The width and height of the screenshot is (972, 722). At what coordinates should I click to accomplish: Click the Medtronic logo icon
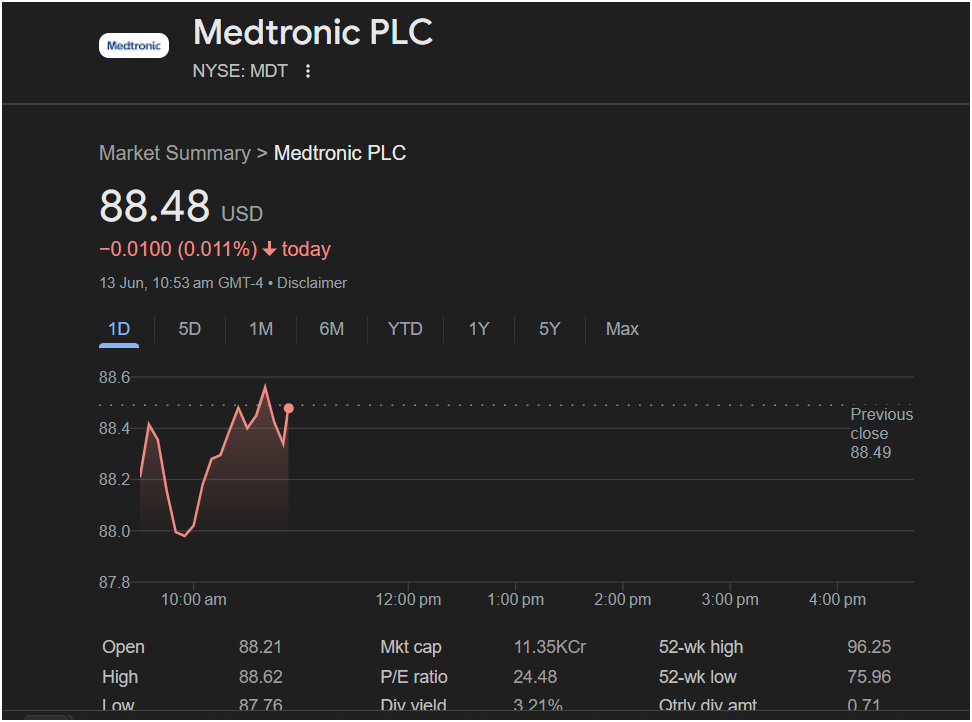[133, 45]
